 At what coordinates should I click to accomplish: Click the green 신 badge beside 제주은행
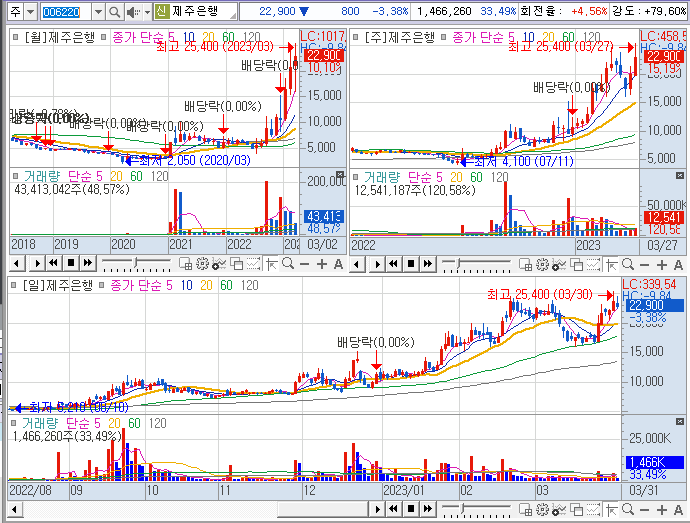click(x=161, y=11)
